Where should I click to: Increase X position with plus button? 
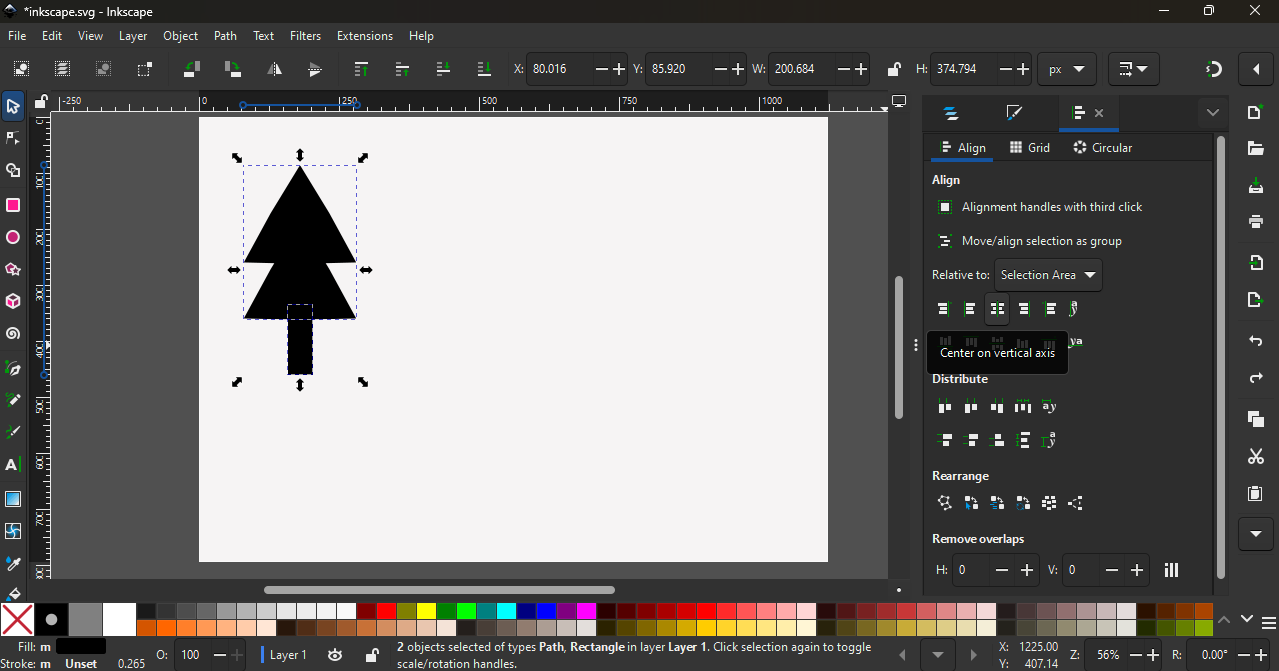click(619, 69)
